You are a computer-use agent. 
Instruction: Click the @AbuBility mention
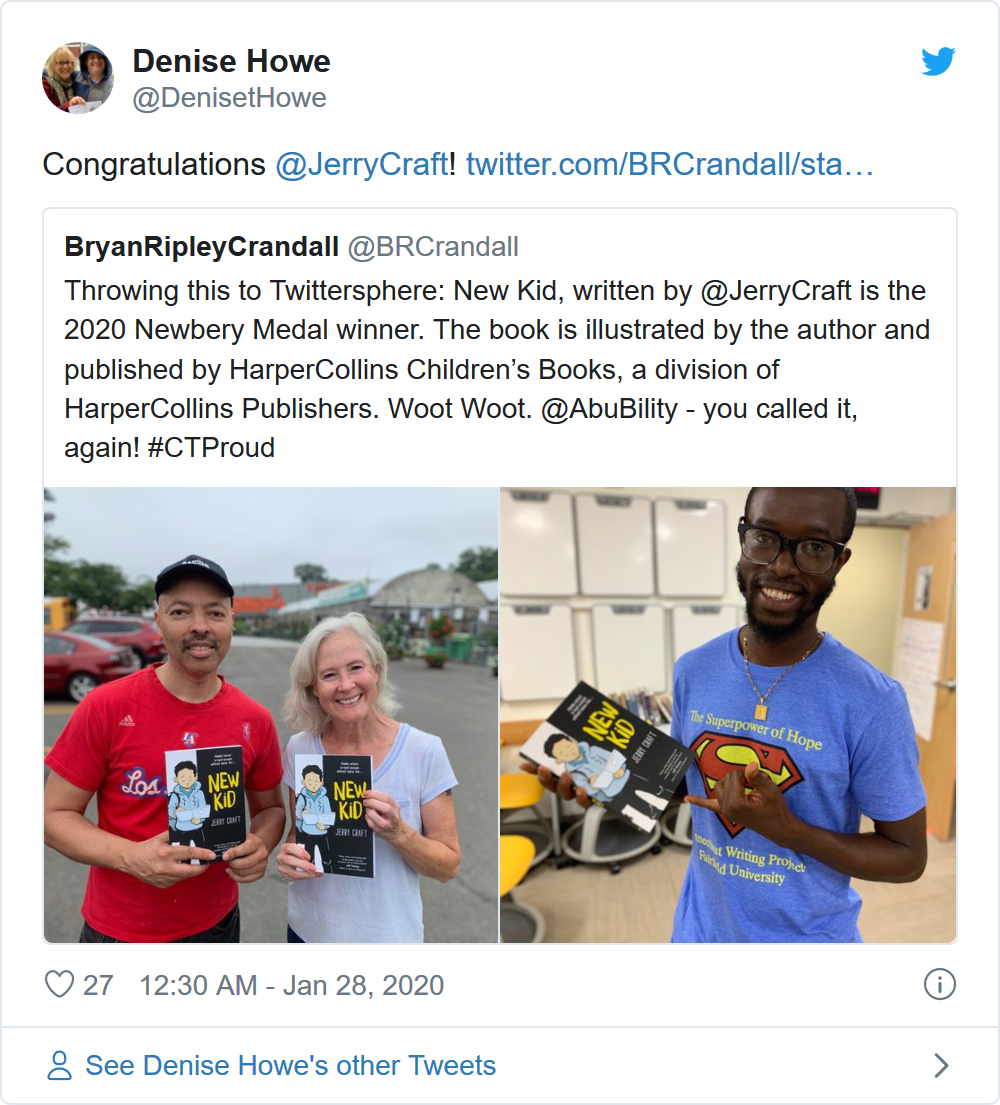point(609,409)
